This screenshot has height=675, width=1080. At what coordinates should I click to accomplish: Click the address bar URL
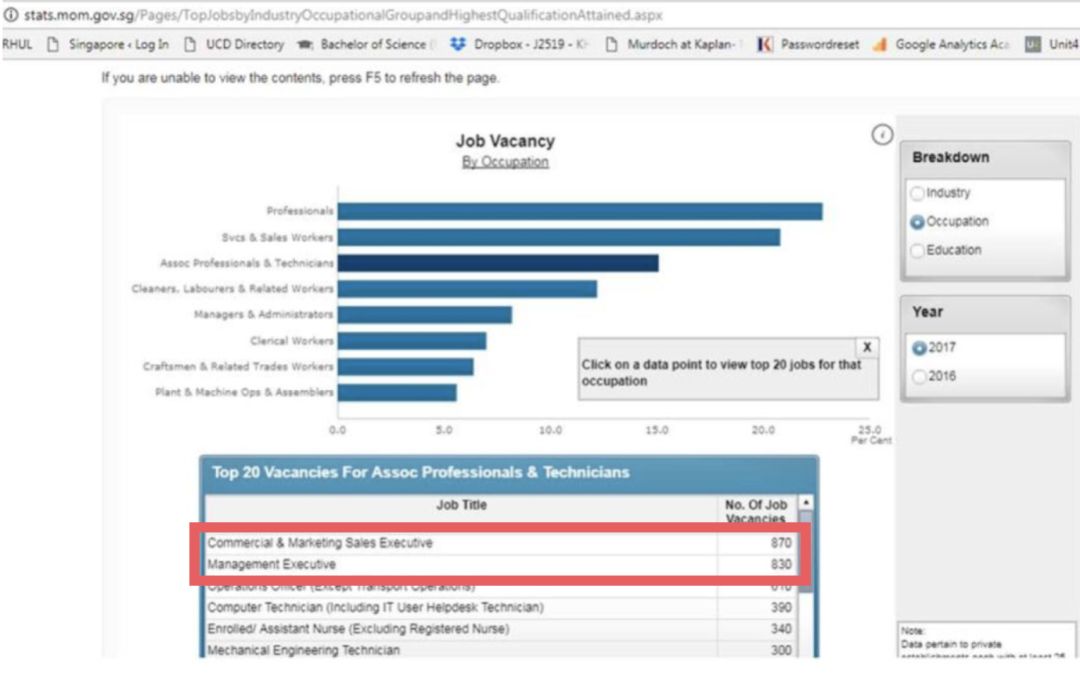[x=340, y=16]
